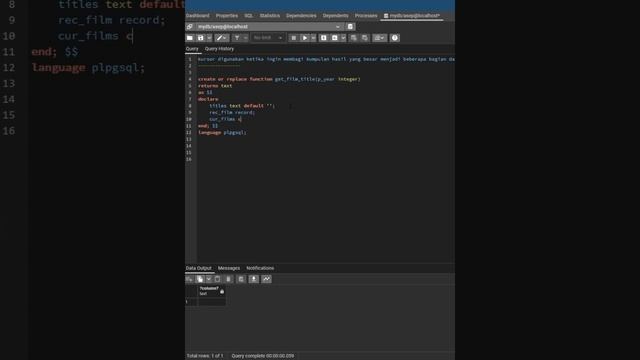Switch to the Dependents tab
640x360 pixels.
(x=336, y=16)
